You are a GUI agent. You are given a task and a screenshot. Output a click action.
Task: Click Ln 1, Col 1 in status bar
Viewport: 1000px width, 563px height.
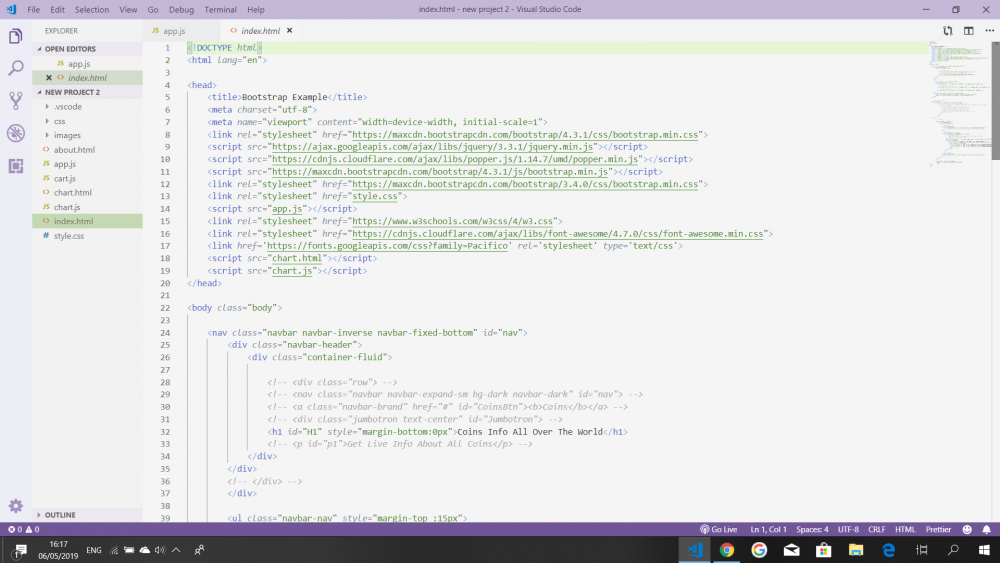click(x=768, y=529)
